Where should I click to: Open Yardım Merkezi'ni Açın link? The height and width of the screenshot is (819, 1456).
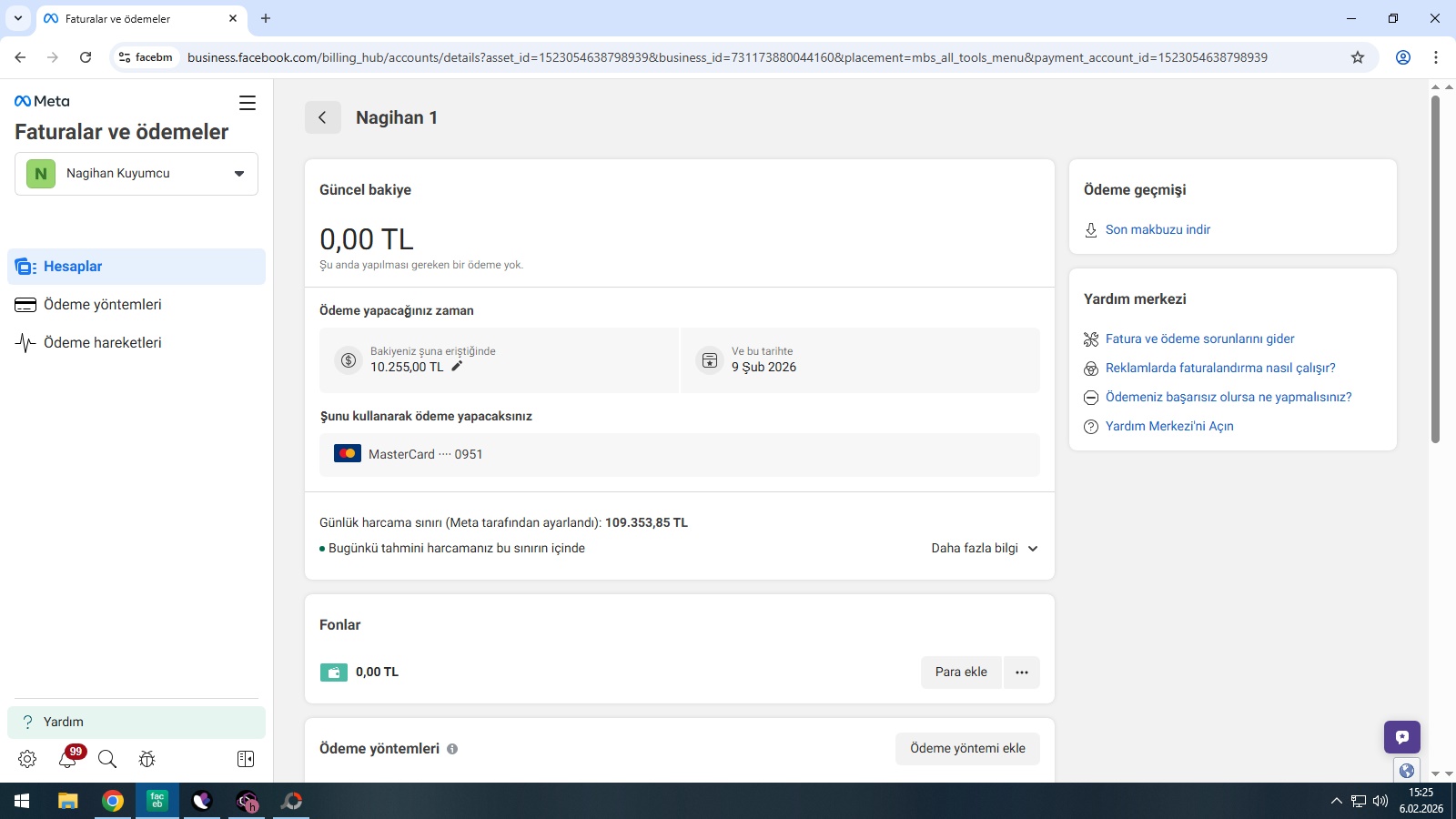click(x=1169, y=427)
